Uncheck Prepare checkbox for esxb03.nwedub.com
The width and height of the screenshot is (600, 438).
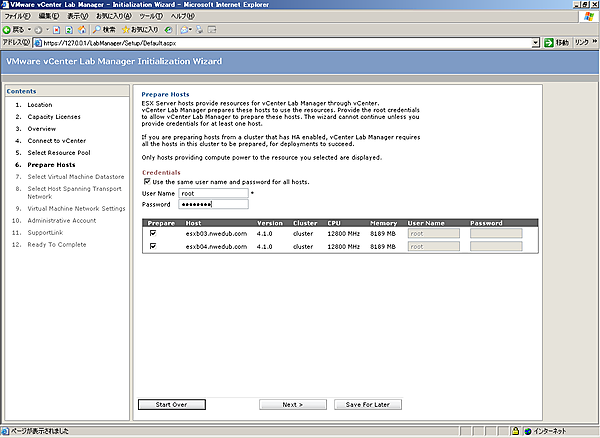152,233
